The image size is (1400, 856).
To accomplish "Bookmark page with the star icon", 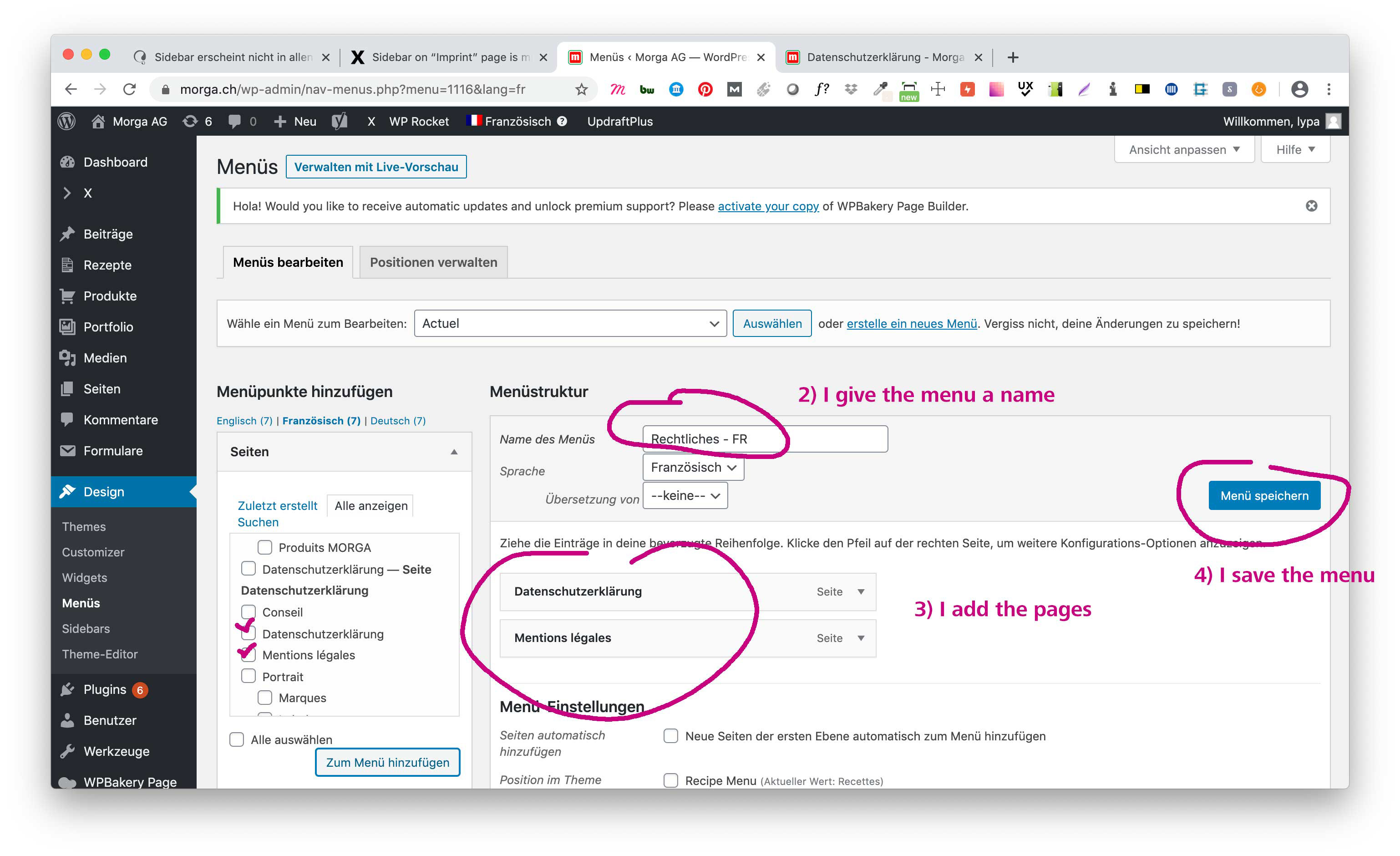I will pyautogui.click(x=581, y=89).
